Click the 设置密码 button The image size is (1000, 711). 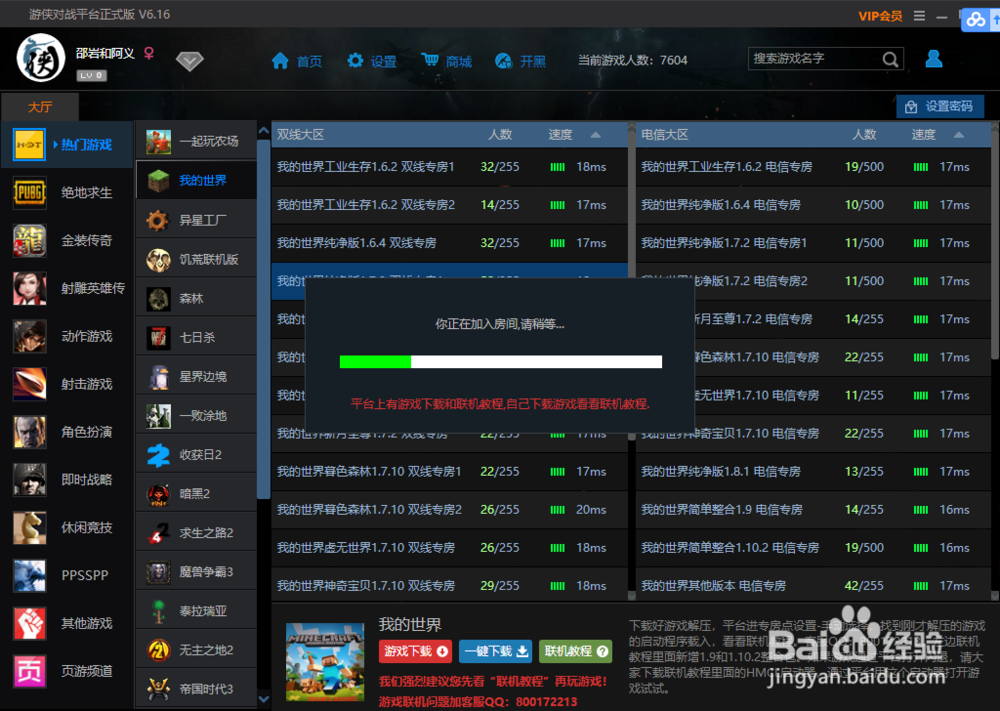(x=940, y=106)
